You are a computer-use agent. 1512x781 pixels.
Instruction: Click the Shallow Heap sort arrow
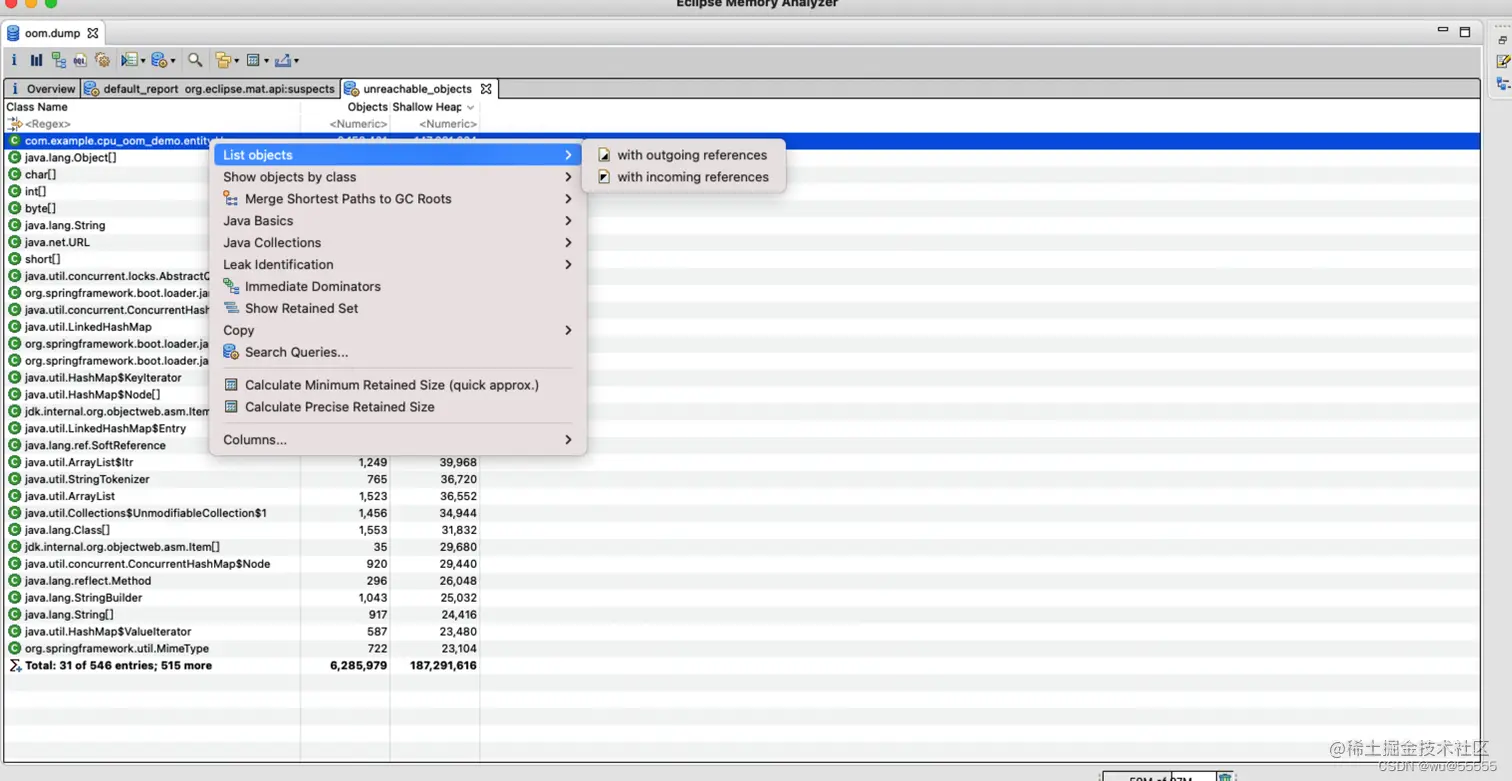tap(470, 107)
